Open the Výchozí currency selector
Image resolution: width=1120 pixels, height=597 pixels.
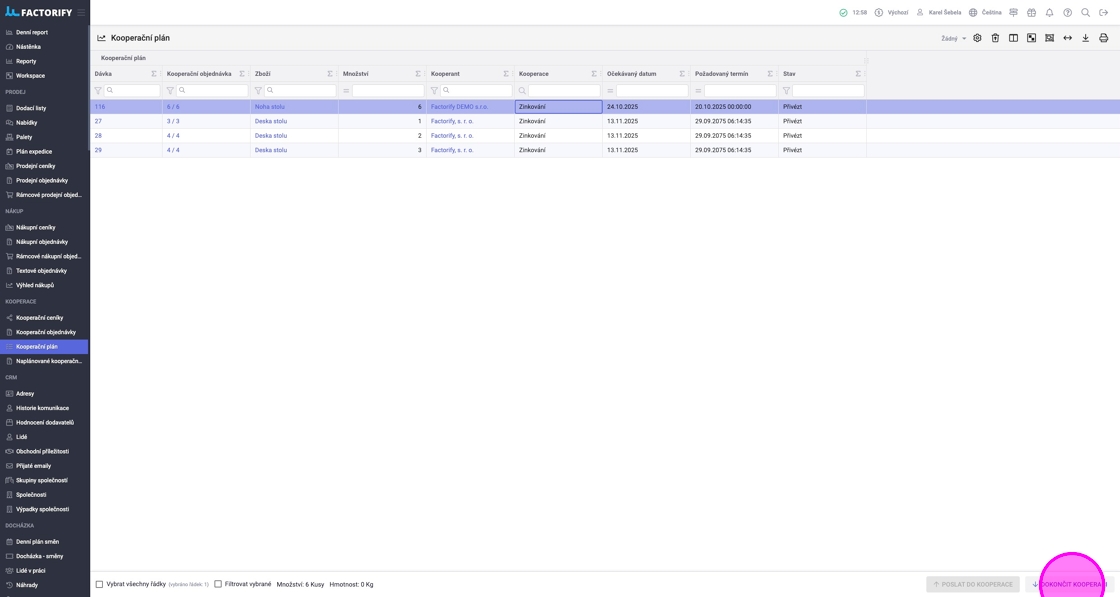coord(891,12)
